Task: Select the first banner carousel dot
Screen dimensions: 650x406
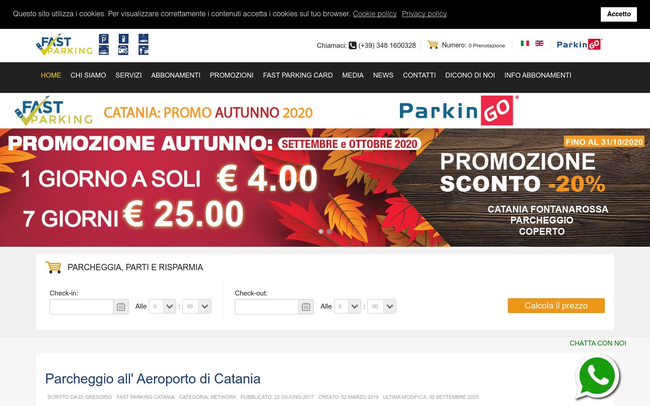Action: coord(321,231)
